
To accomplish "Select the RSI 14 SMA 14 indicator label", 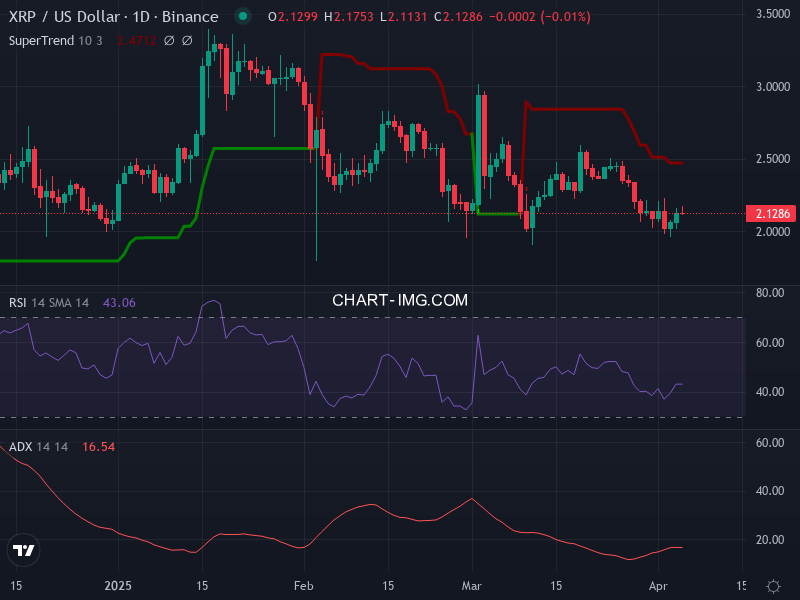I will pos(49,303).
